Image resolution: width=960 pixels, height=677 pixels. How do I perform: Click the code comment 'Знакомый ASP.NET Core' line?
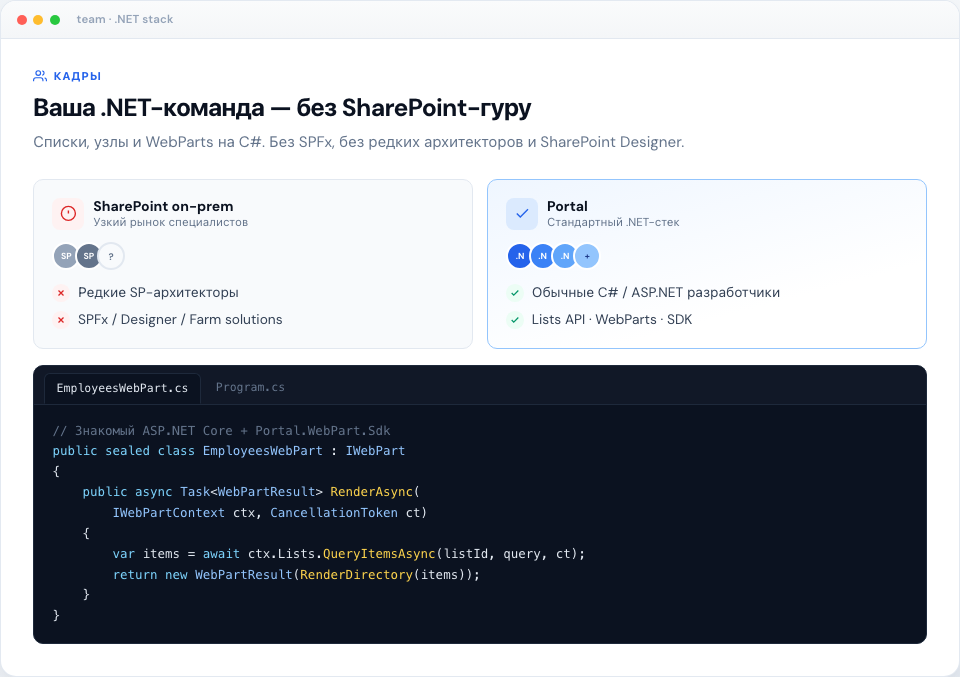click(221, 431)
